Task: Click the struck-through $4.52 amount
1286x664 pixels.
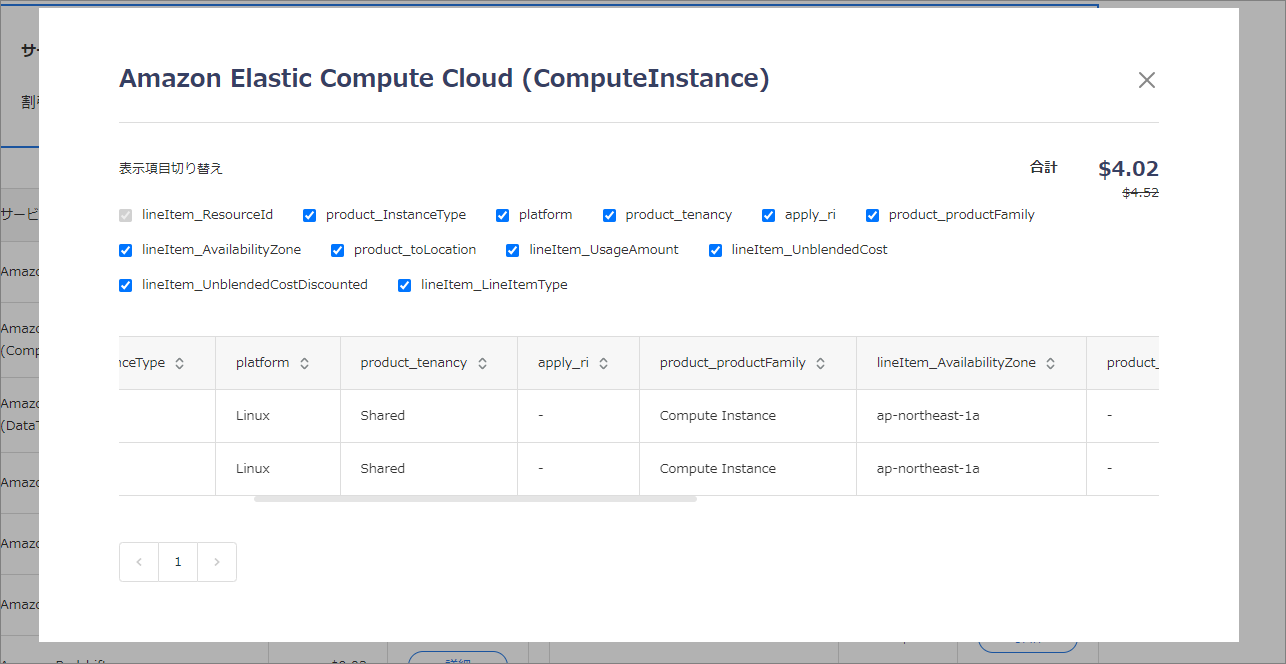Action: tap(1140, 193)
